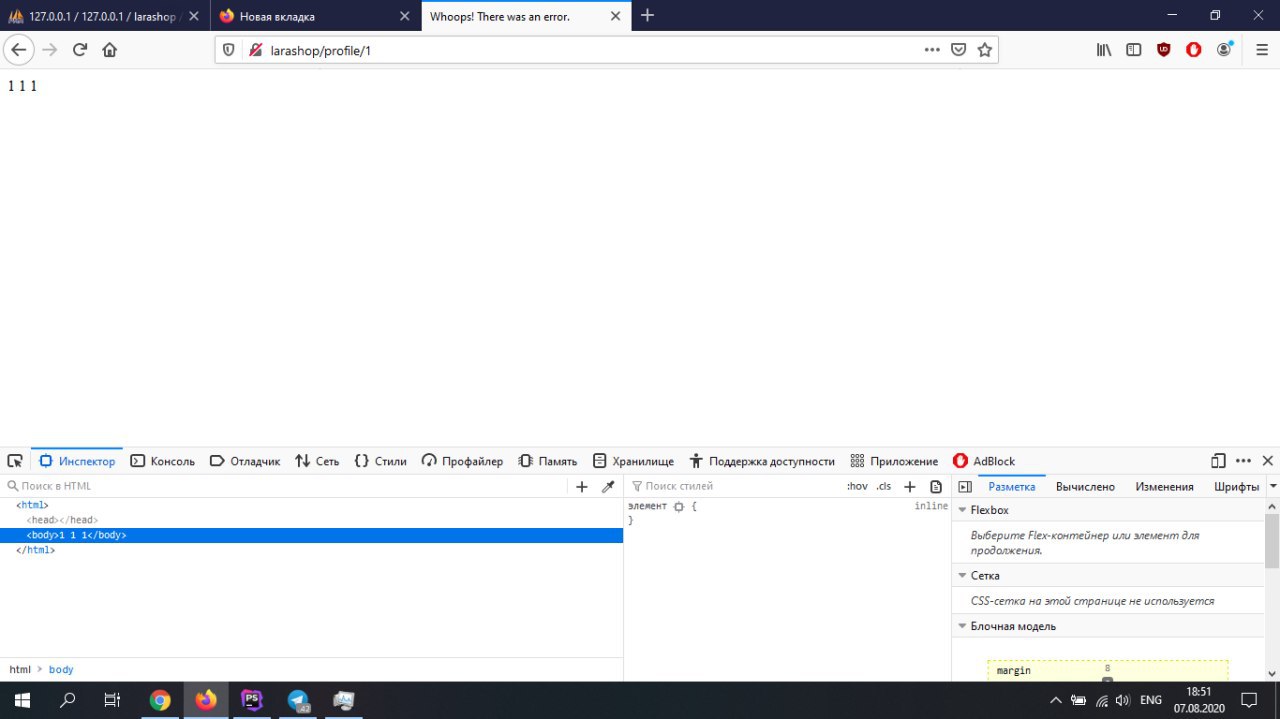The height and width of the screenshot is (719, 1280).
Task: Open the Поддержка доступности tab
Action: [x=761, y=461]
